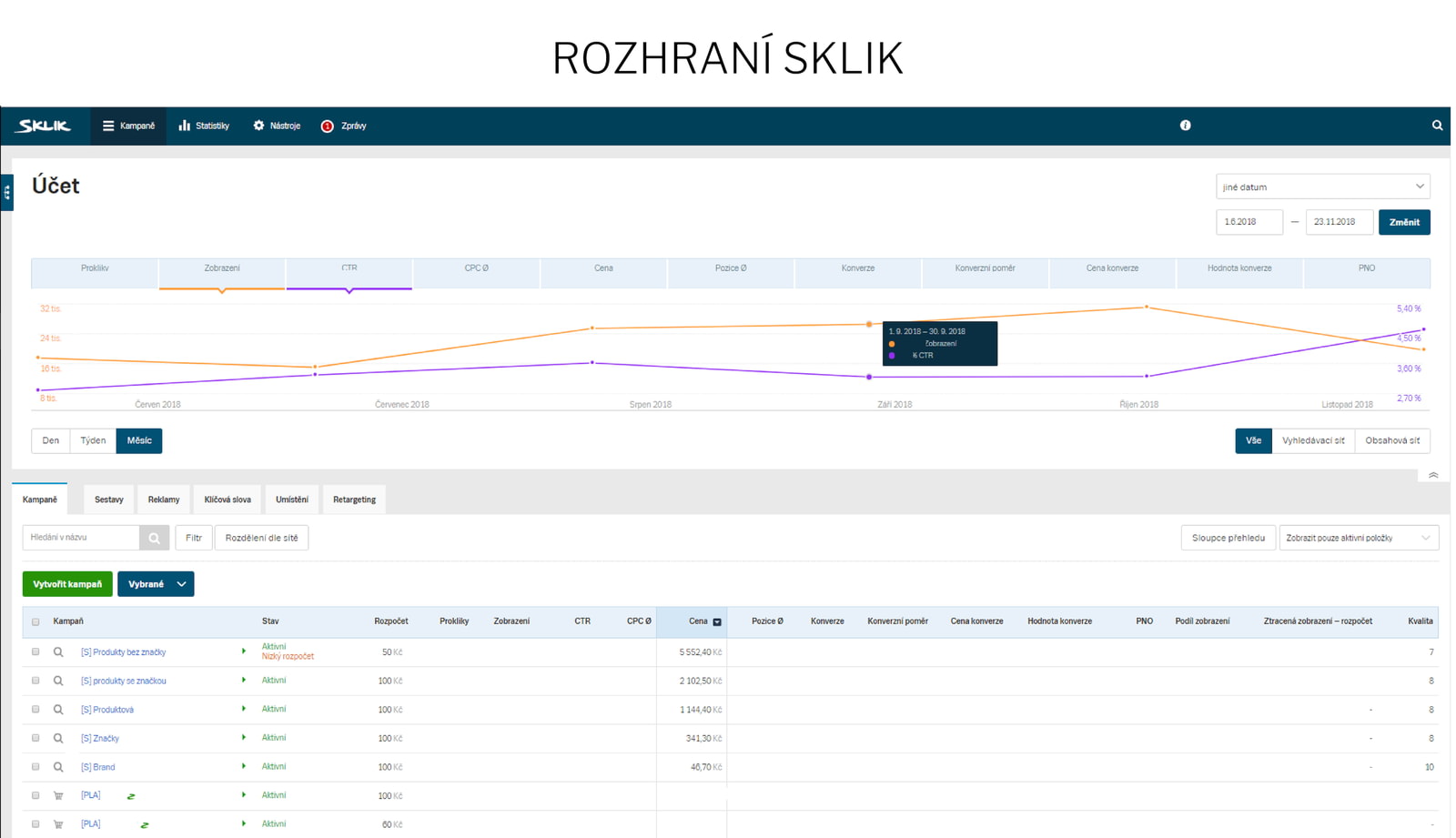Image resolution: width=1456 pixels, height=838 pixels.
Task: Check the '[S] Značky' row checkbox
Action: [x=35, y=738]
